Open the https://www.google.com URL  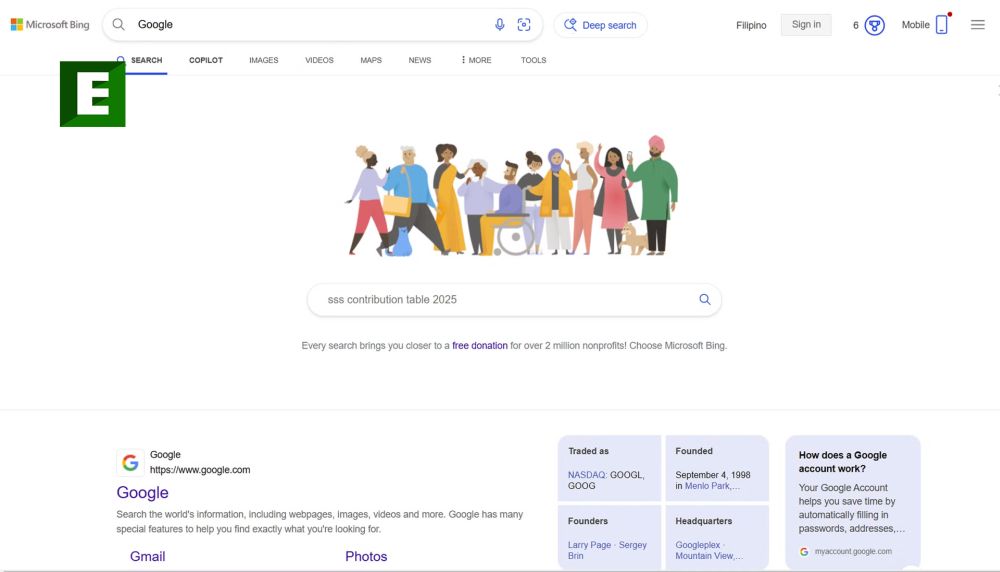click(200, 470)
